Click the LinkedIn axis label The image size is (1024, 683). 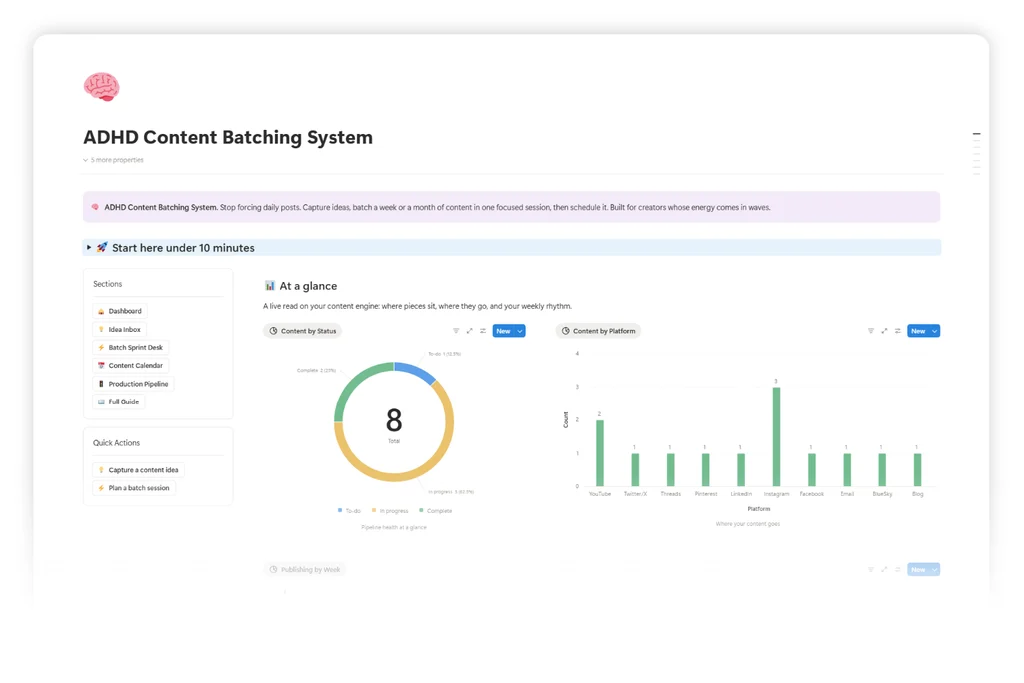[x=741, y=494]
